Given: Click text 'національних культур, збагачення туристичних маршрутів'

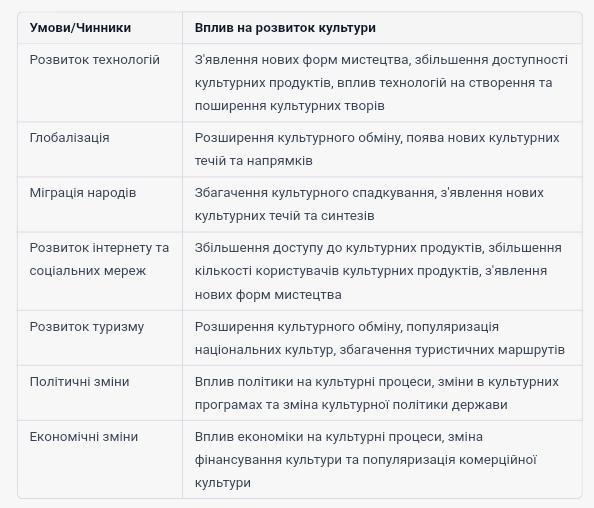Looking at the screenshot, I should point(380,350).
